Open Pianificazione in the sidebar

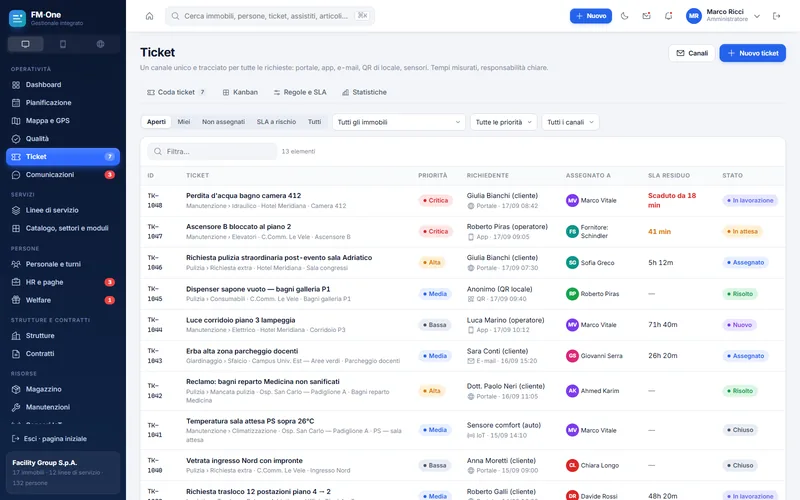(63, 103)
